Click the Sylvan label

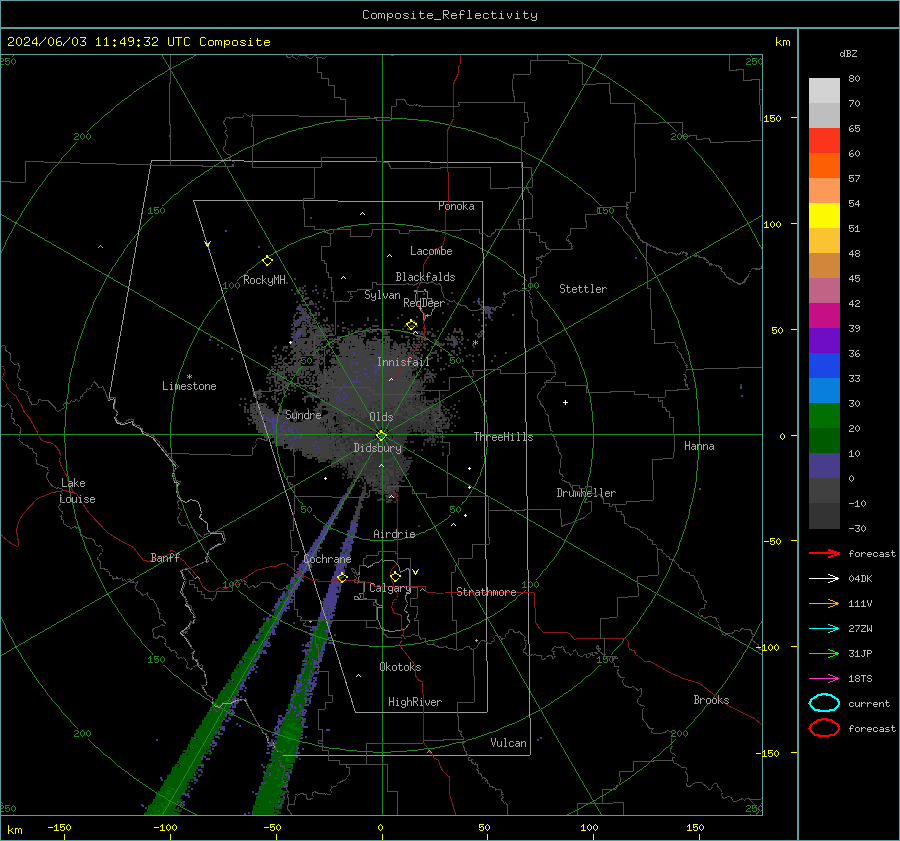(382, 295)
